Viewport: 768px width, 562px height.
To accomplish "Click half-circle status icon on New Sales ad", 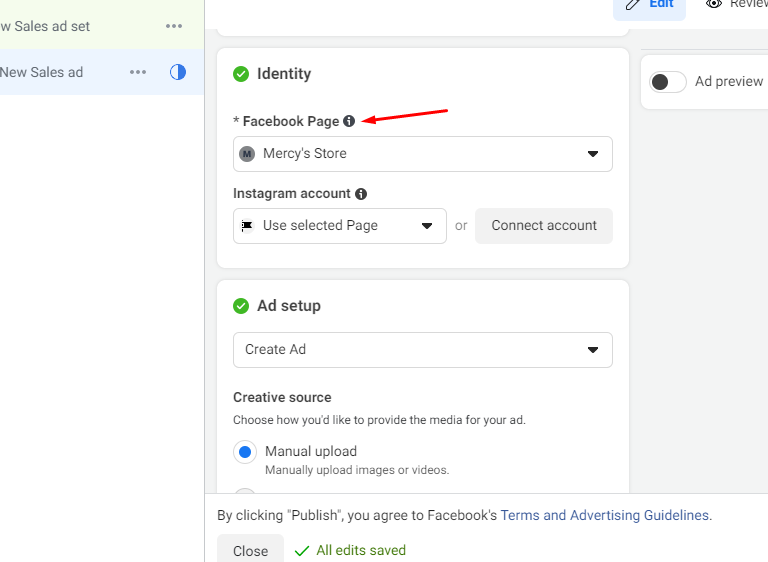I will tap(178, 72).
